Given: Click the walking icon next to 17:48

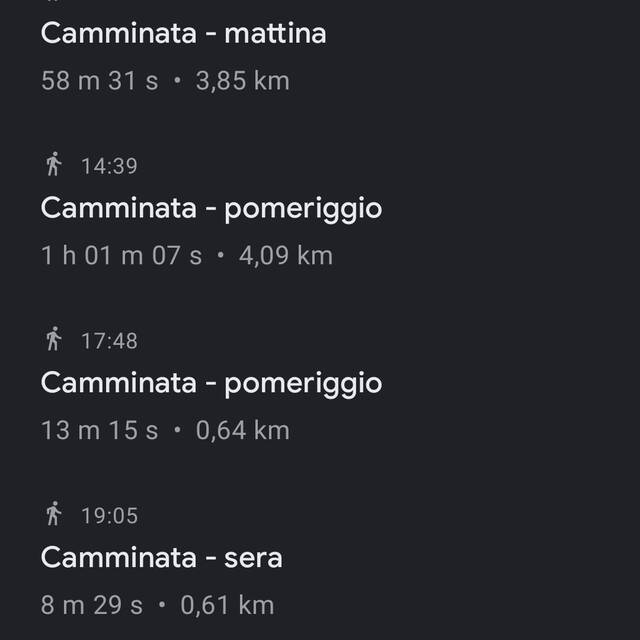Looking at the screenshot, I should [54, 340].
